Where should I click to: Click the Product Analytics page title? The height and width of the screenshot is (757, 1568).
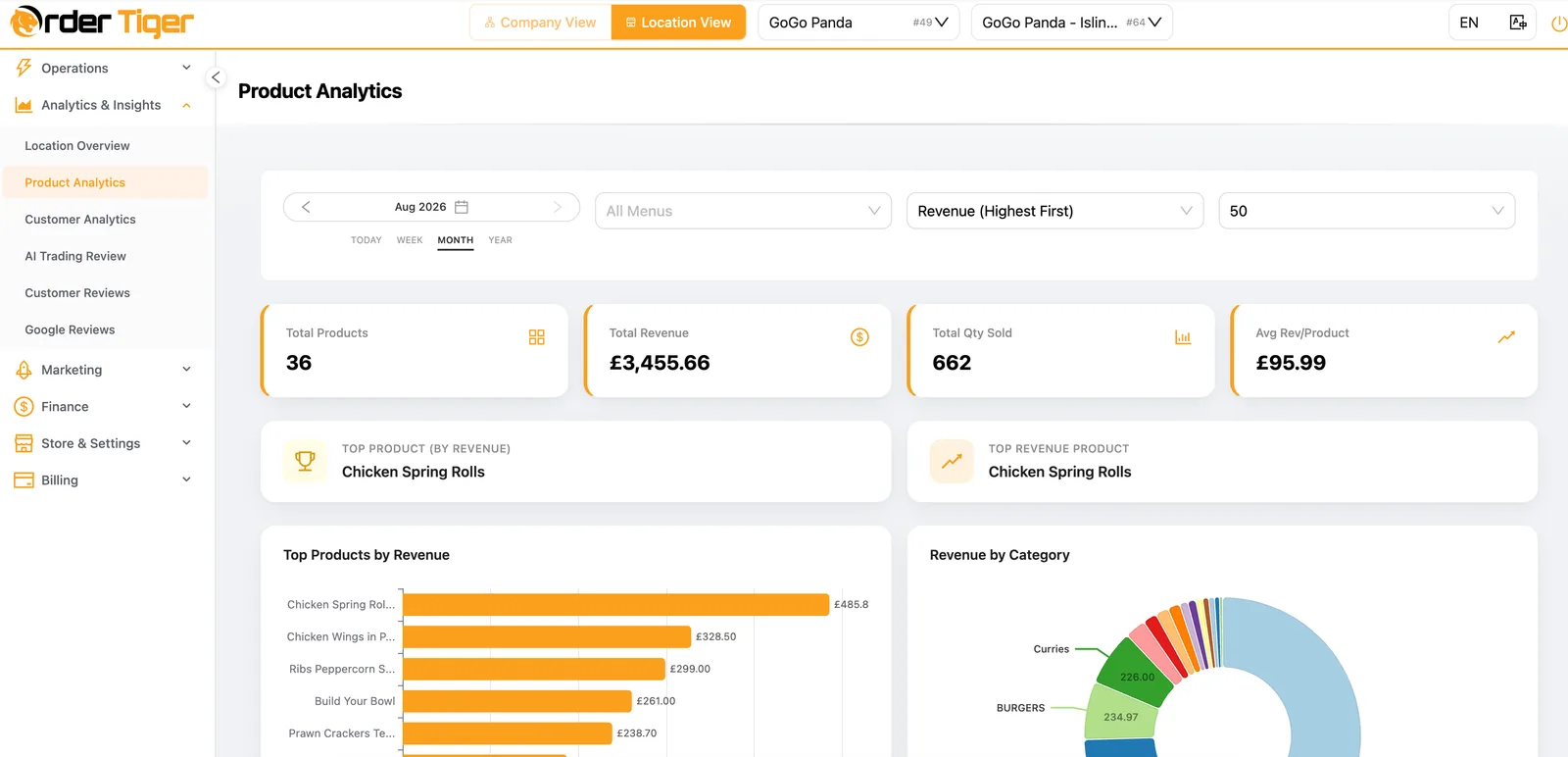coord(320,91)
